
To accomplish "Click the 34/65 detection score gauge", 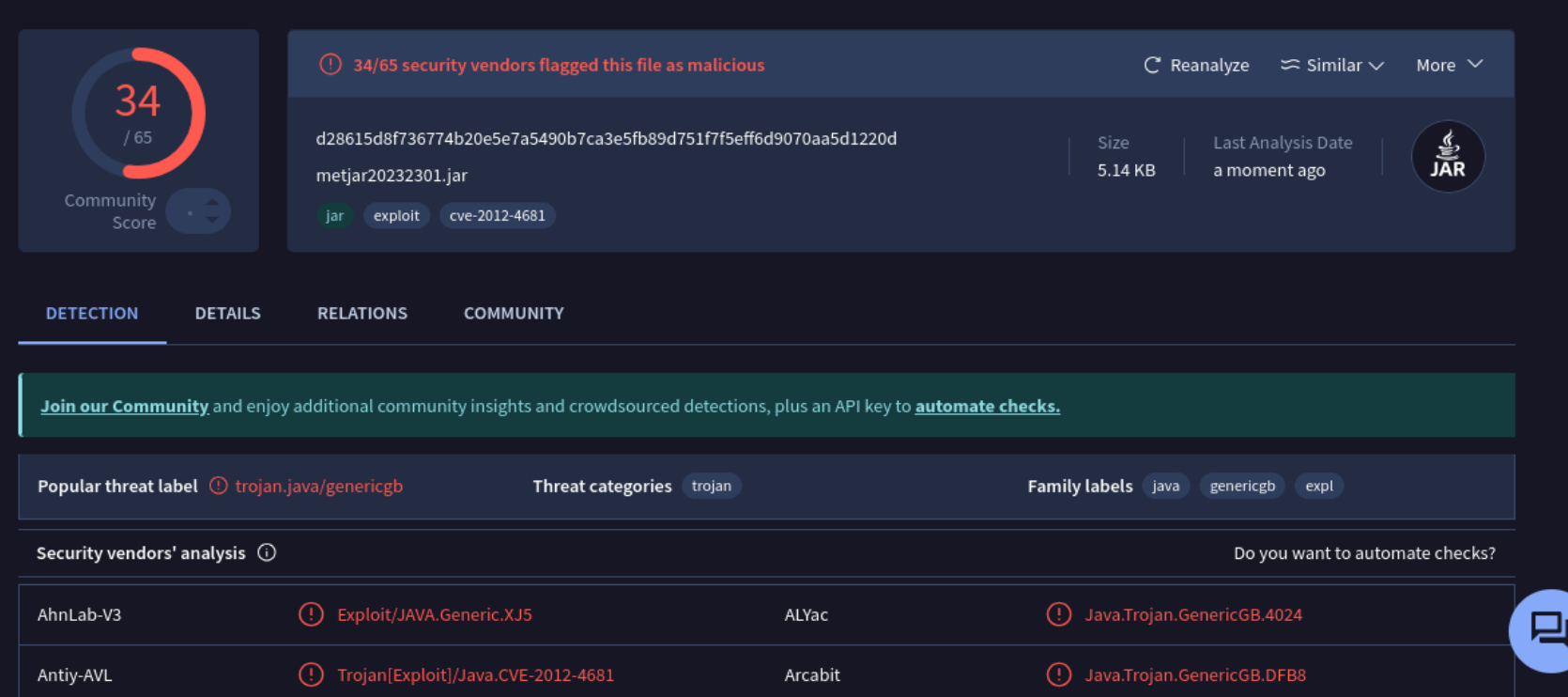I will click(x=138, y=114).
